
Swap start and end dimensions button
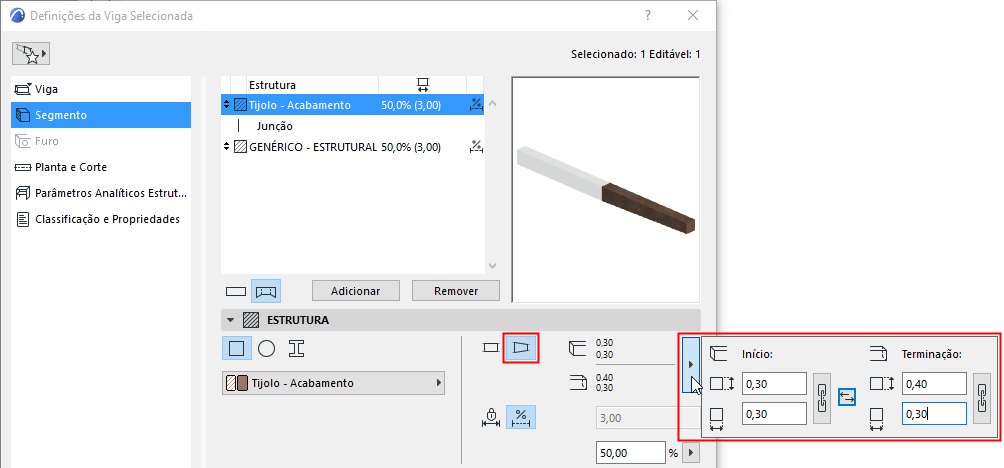click(x=846, y=398)
